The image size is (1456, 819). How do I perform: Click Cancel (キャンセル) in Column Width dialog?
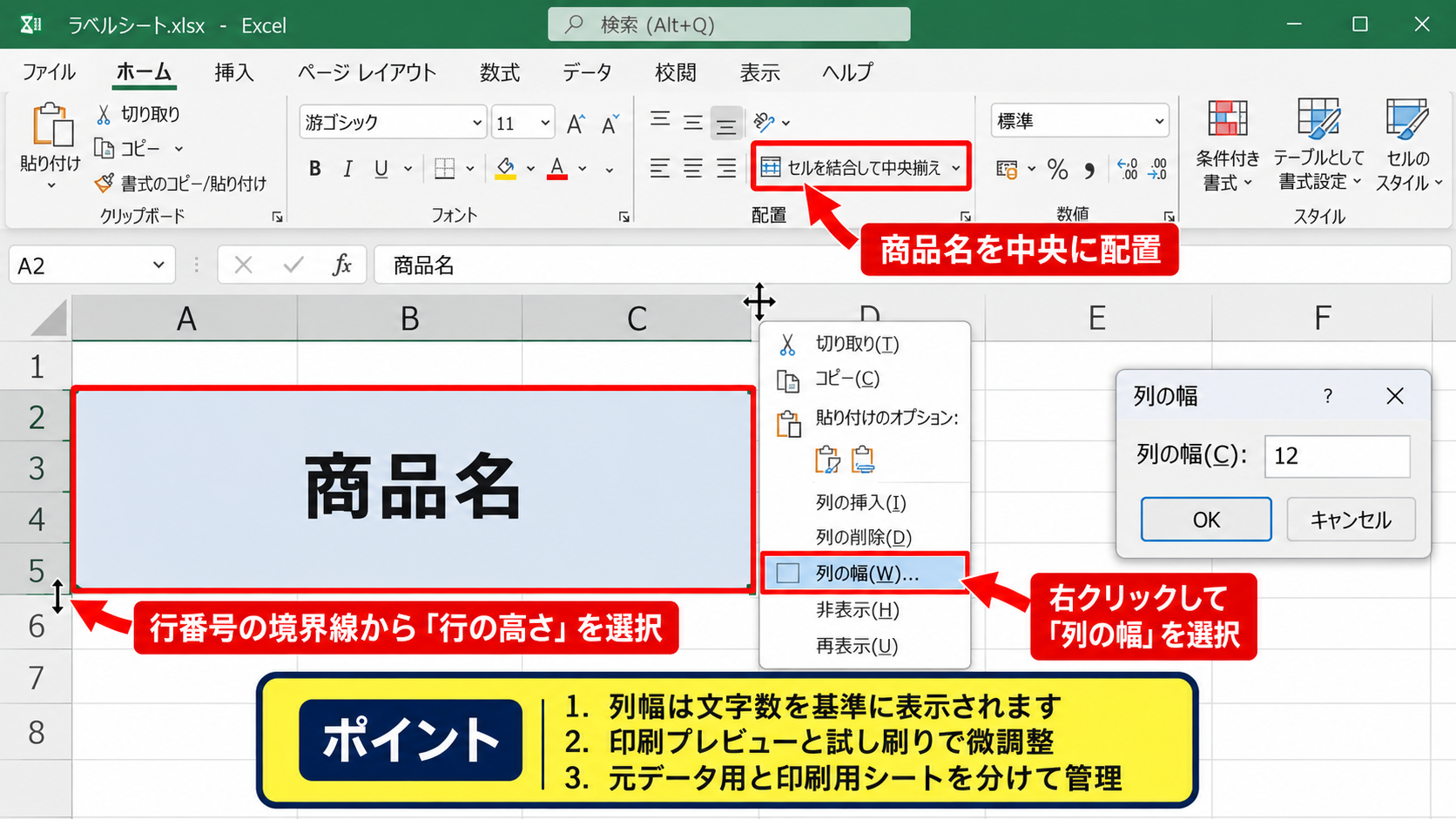click(x=1351, y=520)
